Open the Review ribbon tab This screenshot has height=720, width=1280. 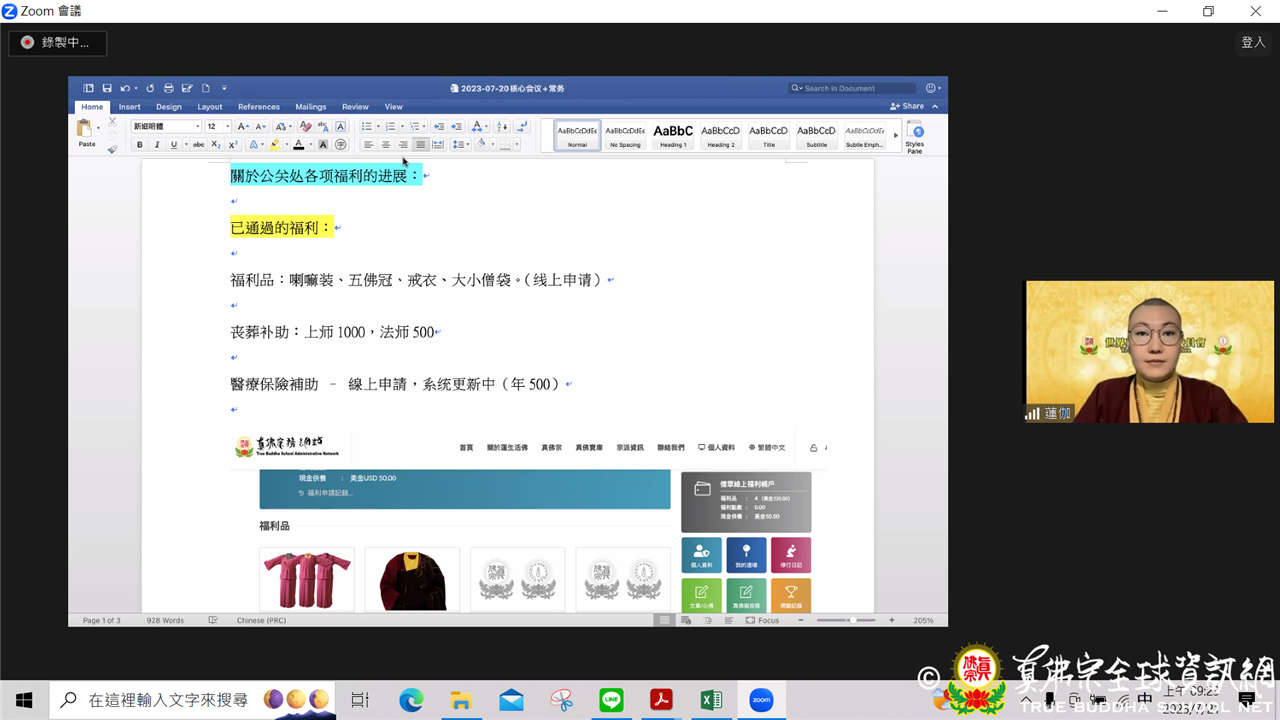tap(355, 107)
